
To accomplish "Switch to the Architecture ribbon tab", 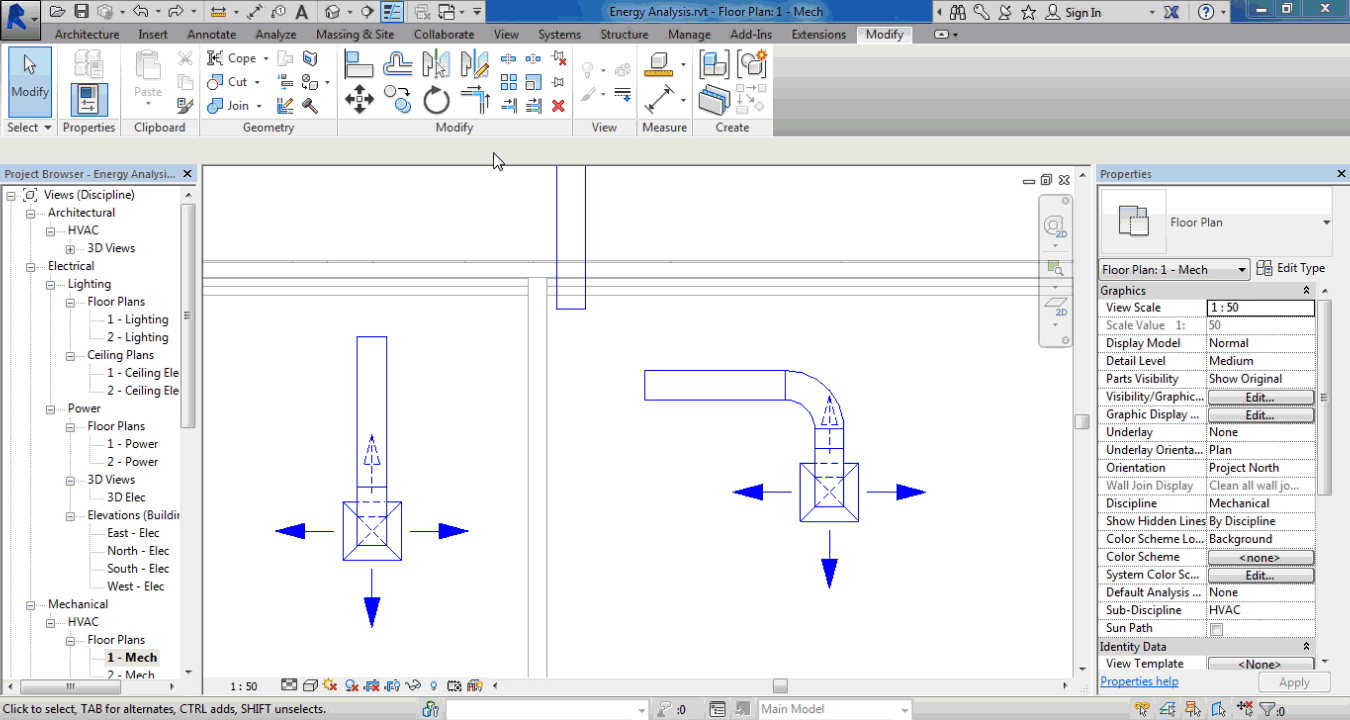I will (86, 33).
